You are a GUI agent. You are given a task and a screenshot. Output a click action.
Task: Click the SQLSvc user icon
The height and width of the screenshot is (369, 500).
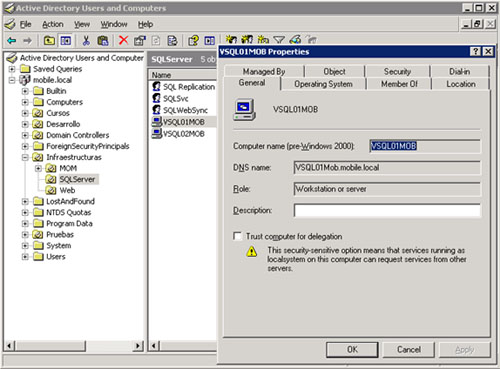[x=156, y=98]
